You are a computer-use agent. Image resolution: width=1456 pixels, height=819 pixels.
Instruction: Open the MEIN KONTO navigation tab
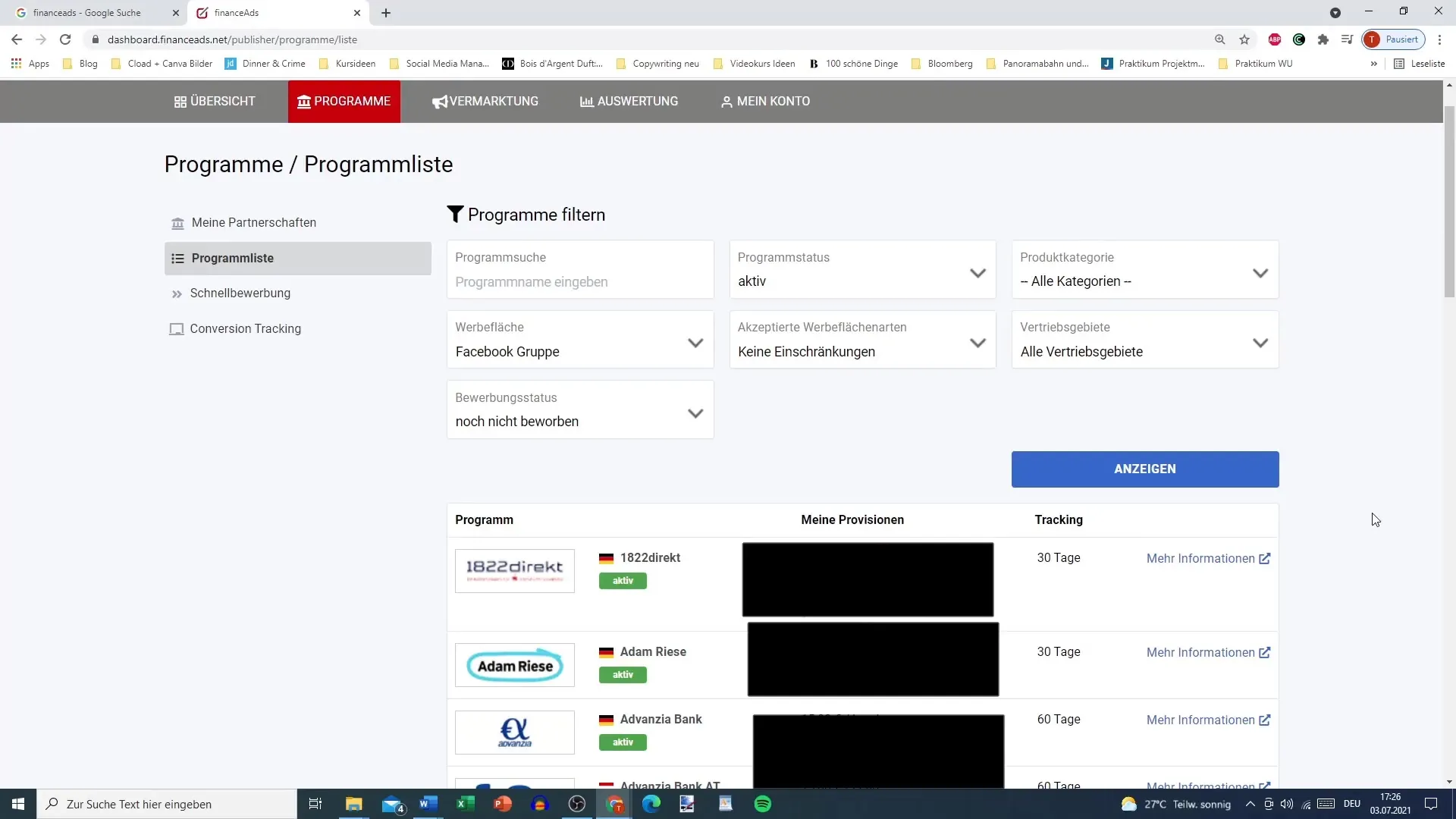(x=765, y=101)
